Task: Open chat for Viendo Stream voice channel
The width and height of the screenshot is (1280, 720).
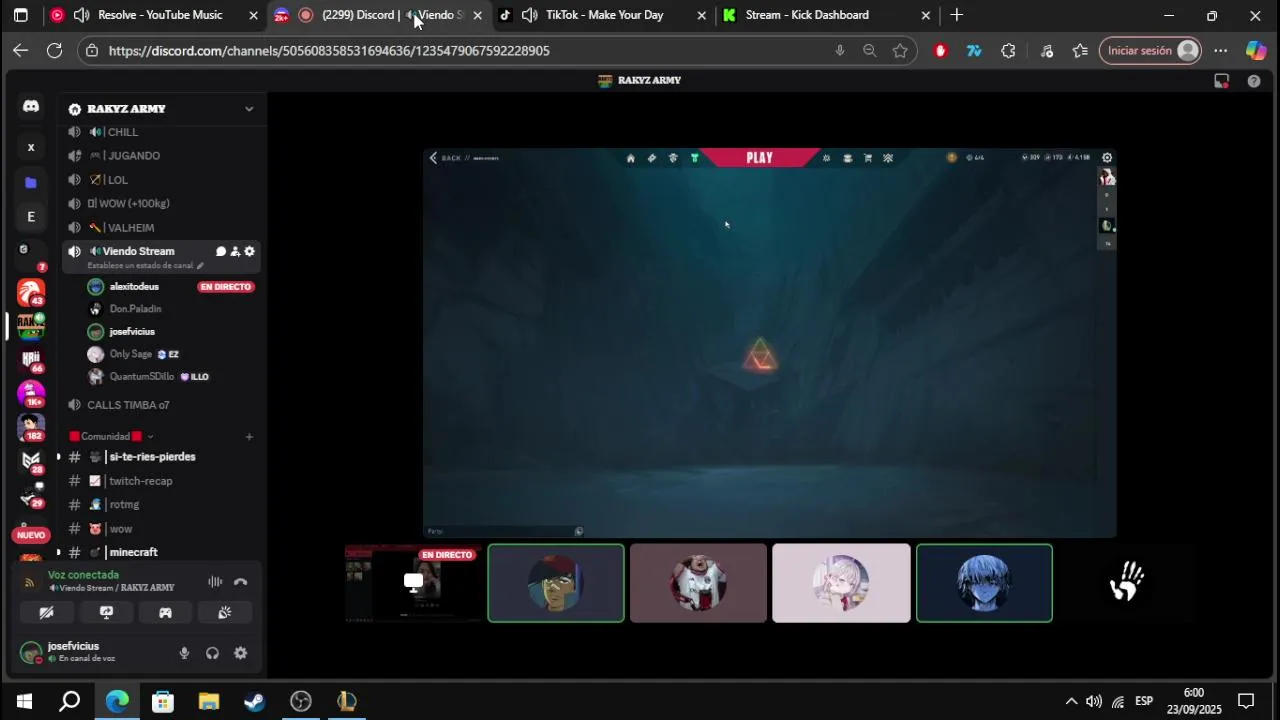Action: pos(221,251)
